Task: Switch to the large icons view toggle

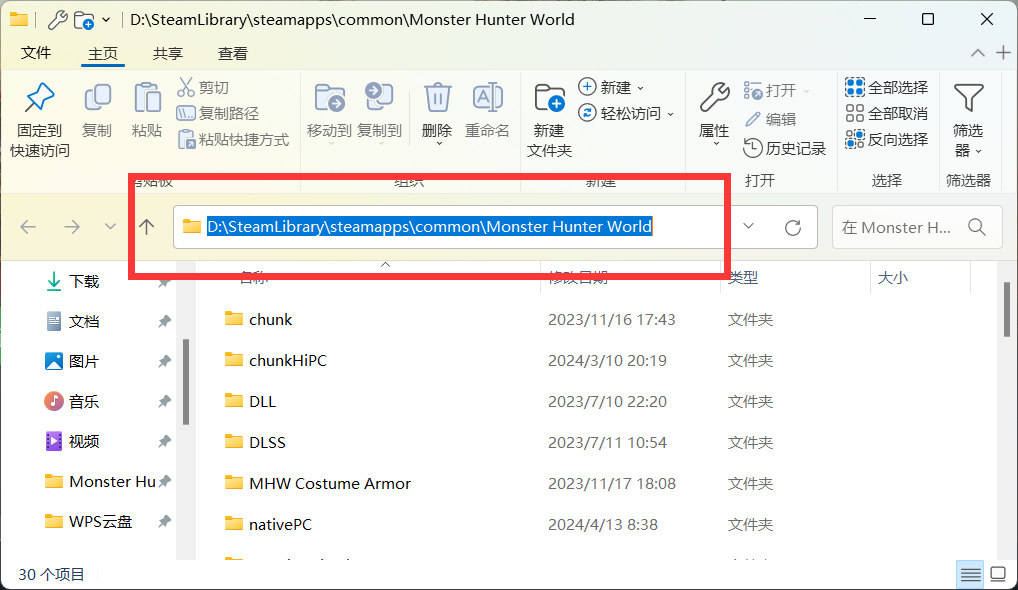Action: point(998,574)
